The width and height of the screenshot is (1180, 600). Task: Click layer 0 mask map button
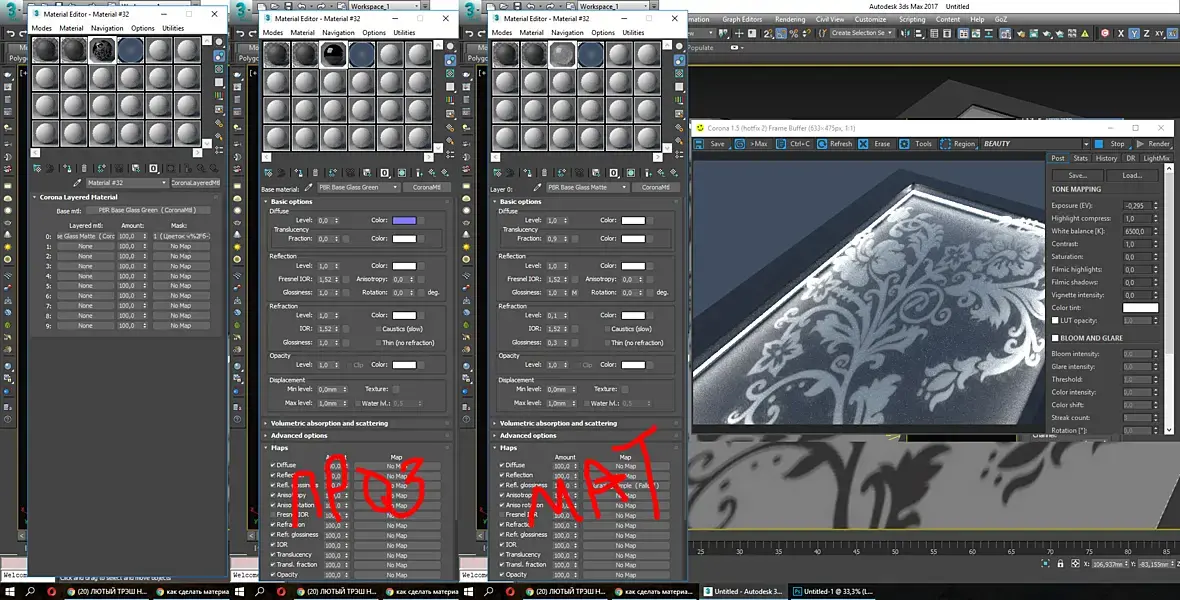(x=181, y=236)
